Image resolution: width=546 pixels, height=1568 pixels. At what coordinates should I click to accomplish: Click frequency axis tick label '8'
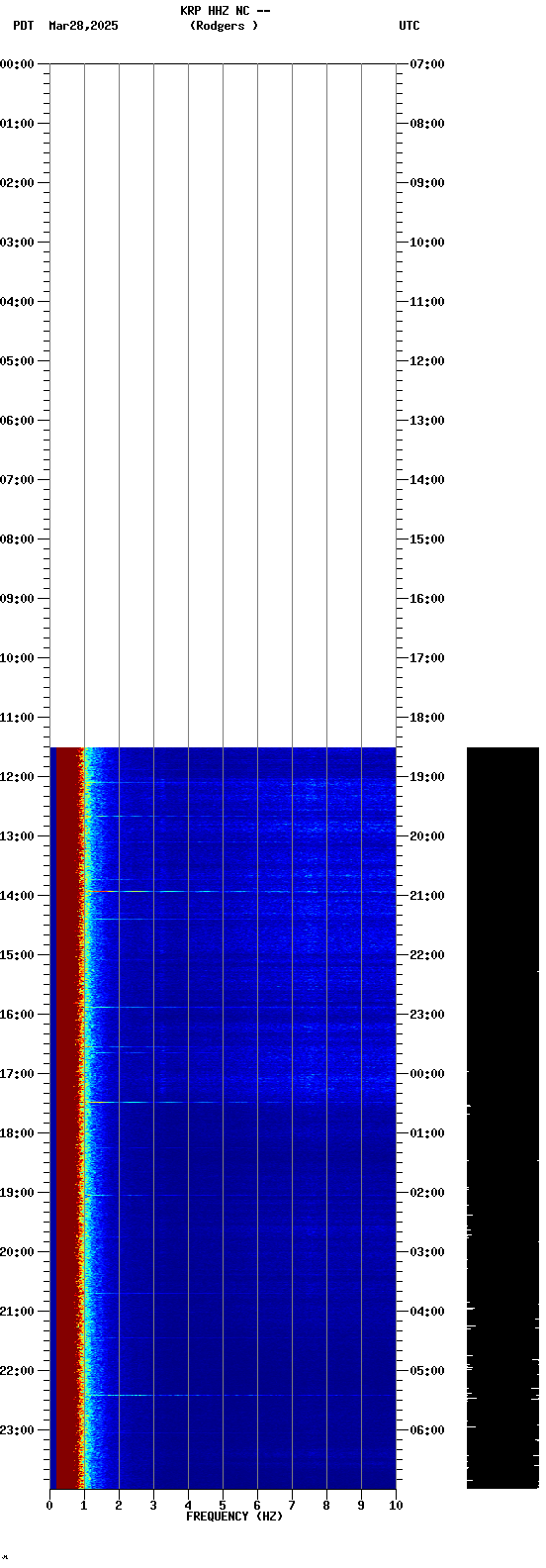(x=326, y=1506)
